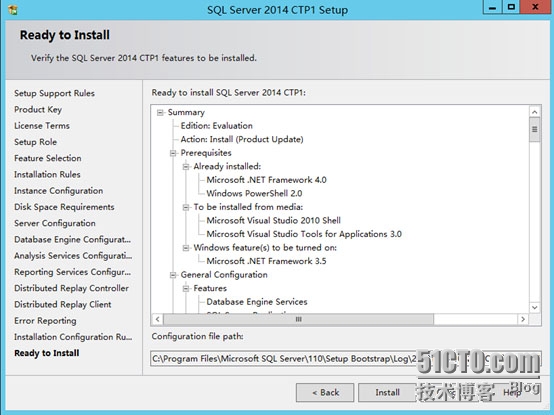The image size is (554, 415).
Task: Select the Product Key step
Action: (x=38, y=109)
